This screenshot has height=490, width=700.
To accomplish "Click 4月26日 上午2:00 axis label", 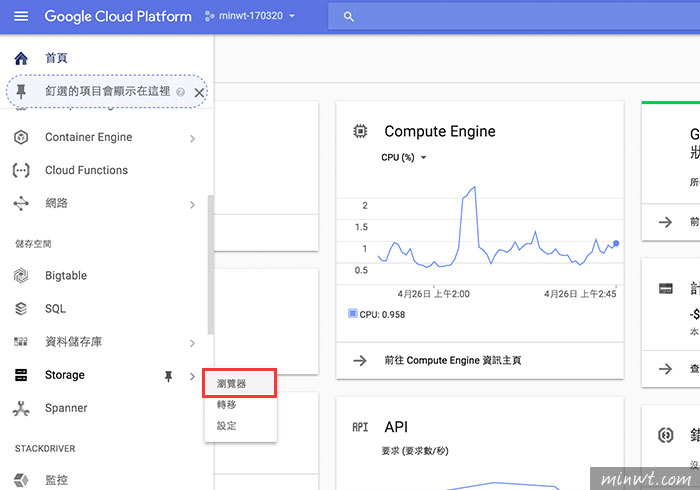I will coord(433,294).
